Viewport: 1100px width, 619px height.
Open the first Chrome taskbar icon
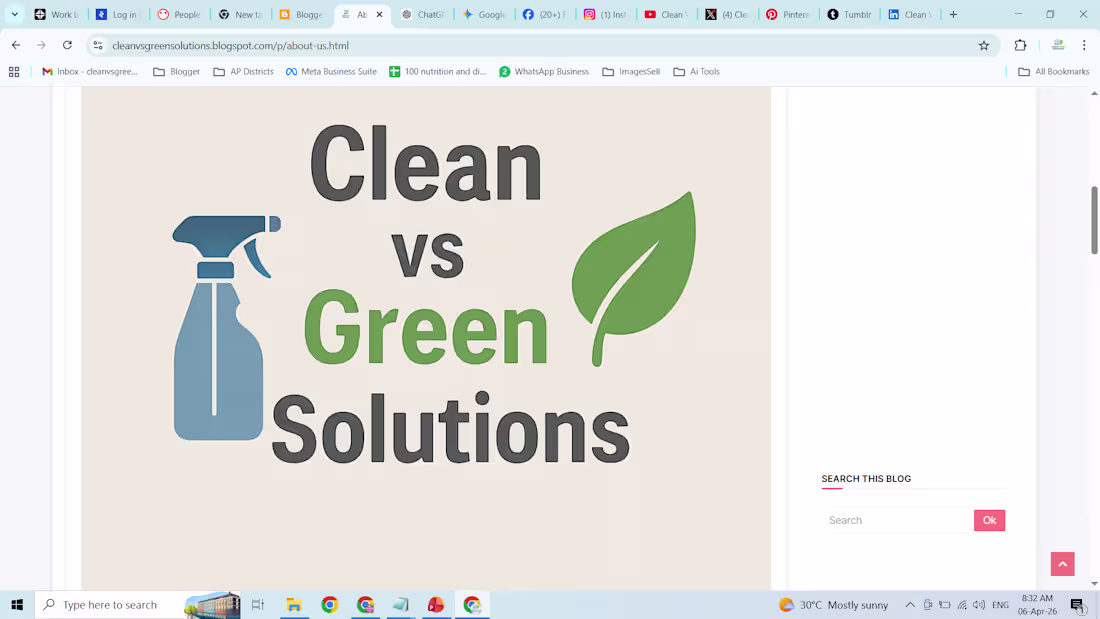click(x=330, y=604)
